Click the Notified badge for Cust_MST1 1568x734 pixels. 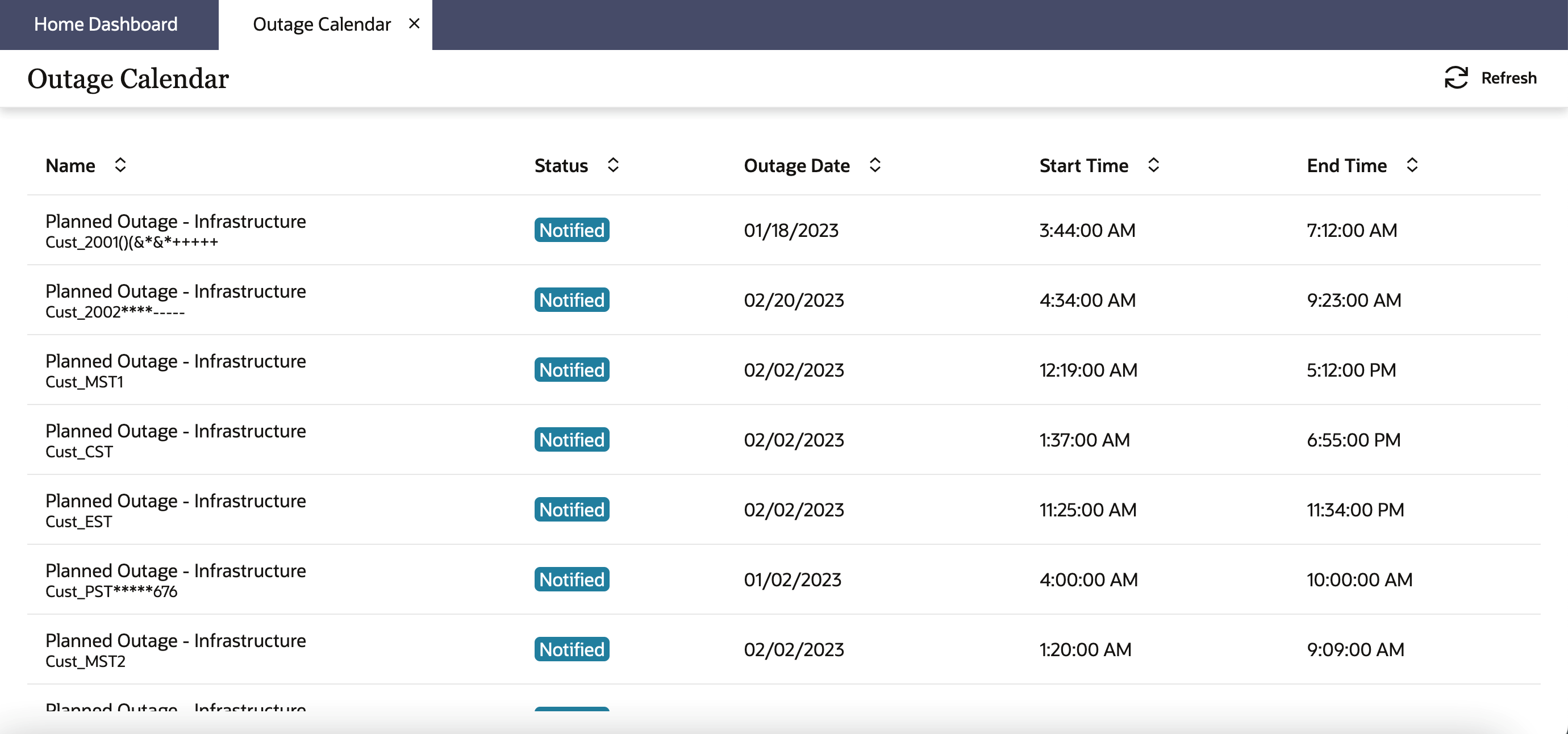pyautogui.click(x=572, y=369)
